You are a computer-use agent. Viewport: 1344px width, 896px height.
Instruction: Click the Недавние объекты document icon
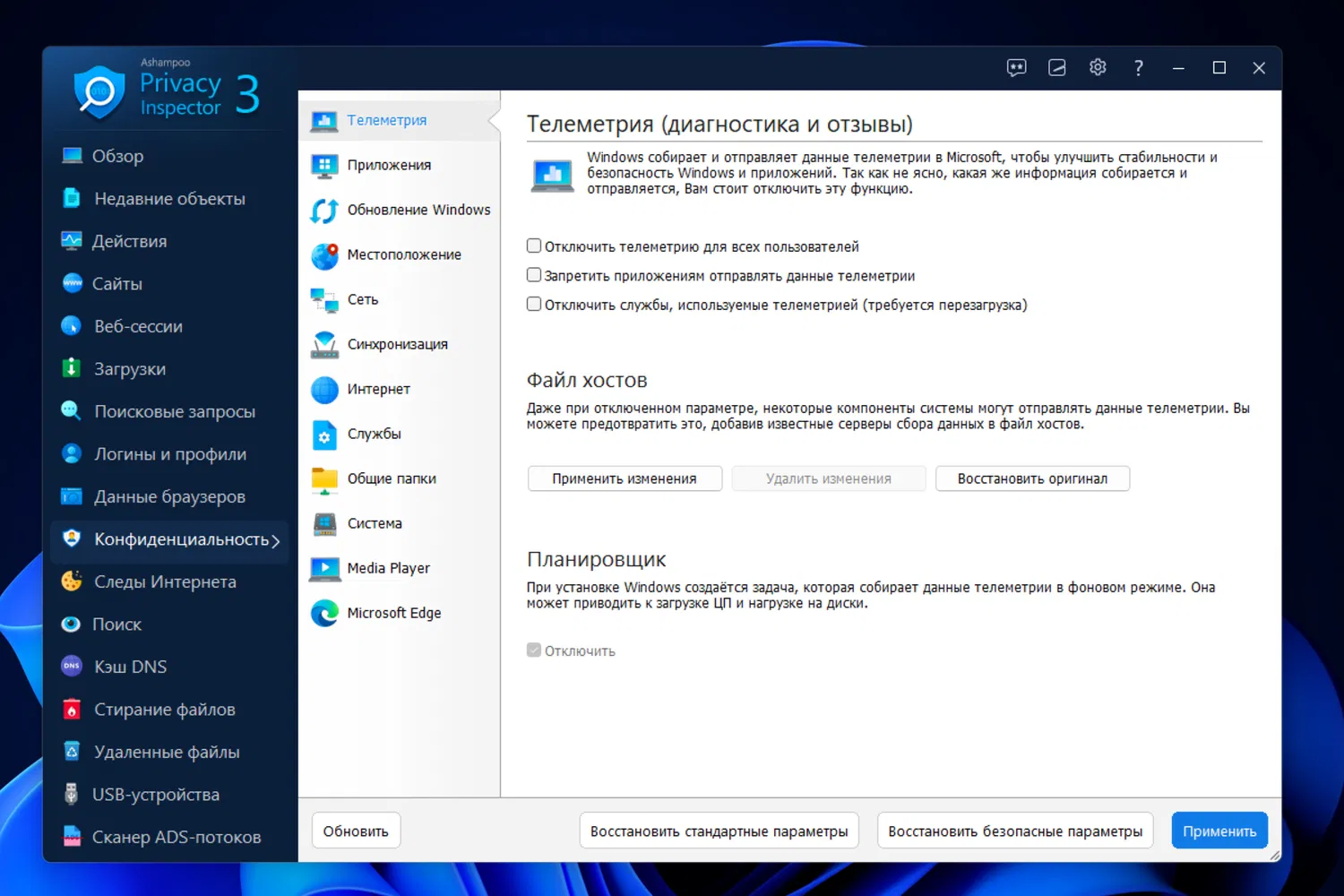[72, 198]
